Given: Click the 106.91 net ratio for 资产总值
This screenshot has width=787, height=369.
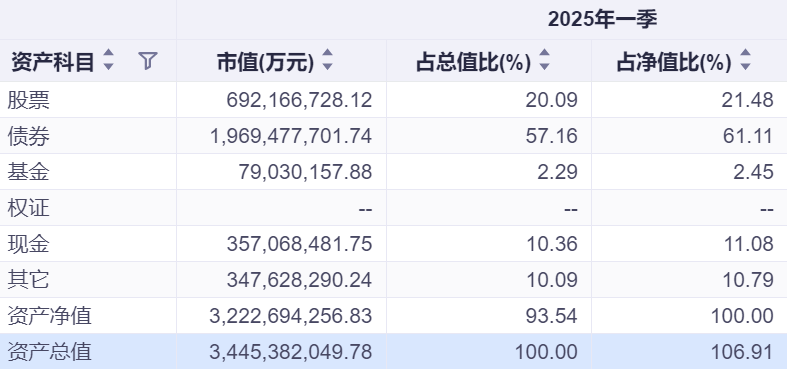Looking at the screenshot, I should point(742,352).
